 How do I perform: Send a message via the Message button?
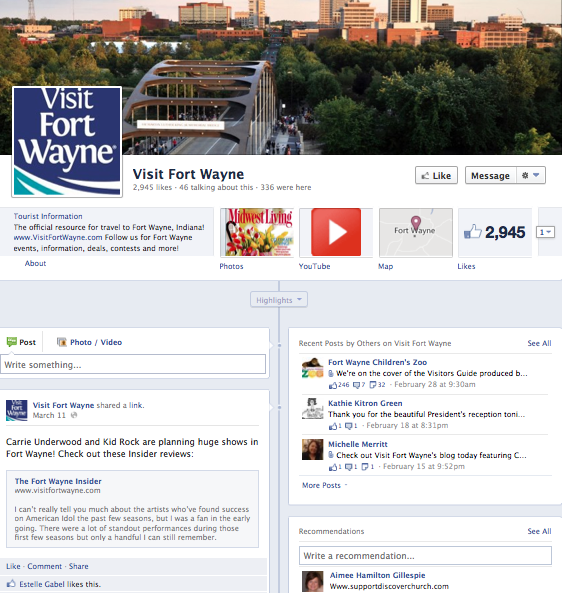click(490, 175)
